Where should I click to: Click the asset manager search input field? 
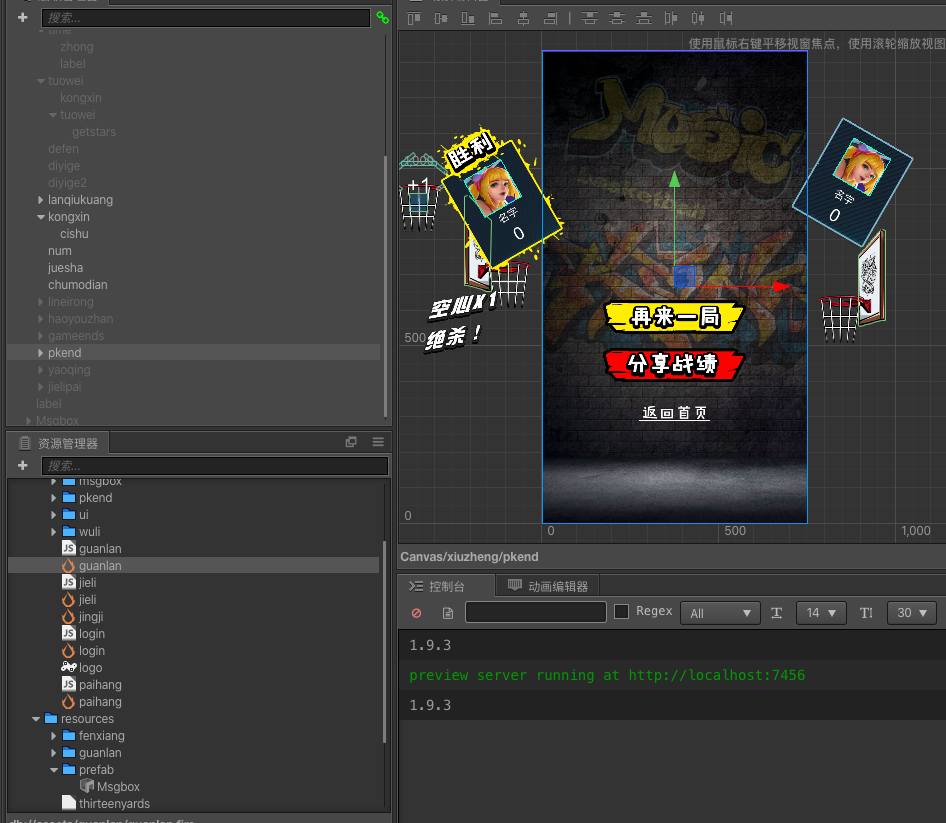[x=215, y=465]
